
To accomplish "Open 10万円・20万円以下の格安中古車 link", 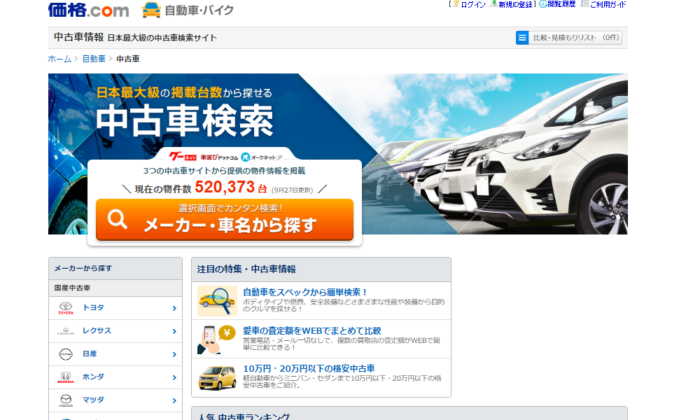I will 308,369.
